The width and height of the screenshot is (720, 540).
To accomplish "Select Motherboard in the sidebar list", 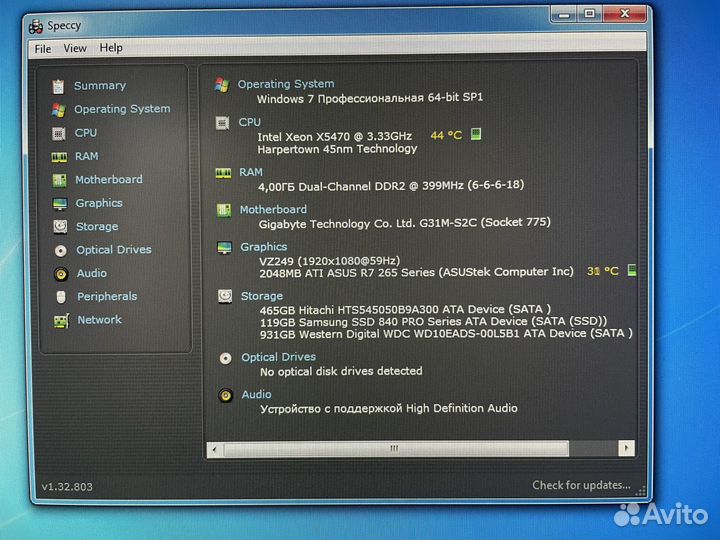I will [109, 180].
